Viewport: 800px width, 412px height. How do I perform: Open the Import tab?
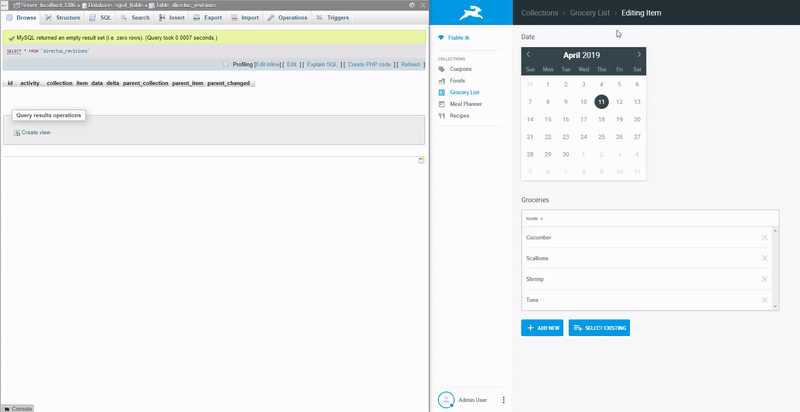(245, 17)
